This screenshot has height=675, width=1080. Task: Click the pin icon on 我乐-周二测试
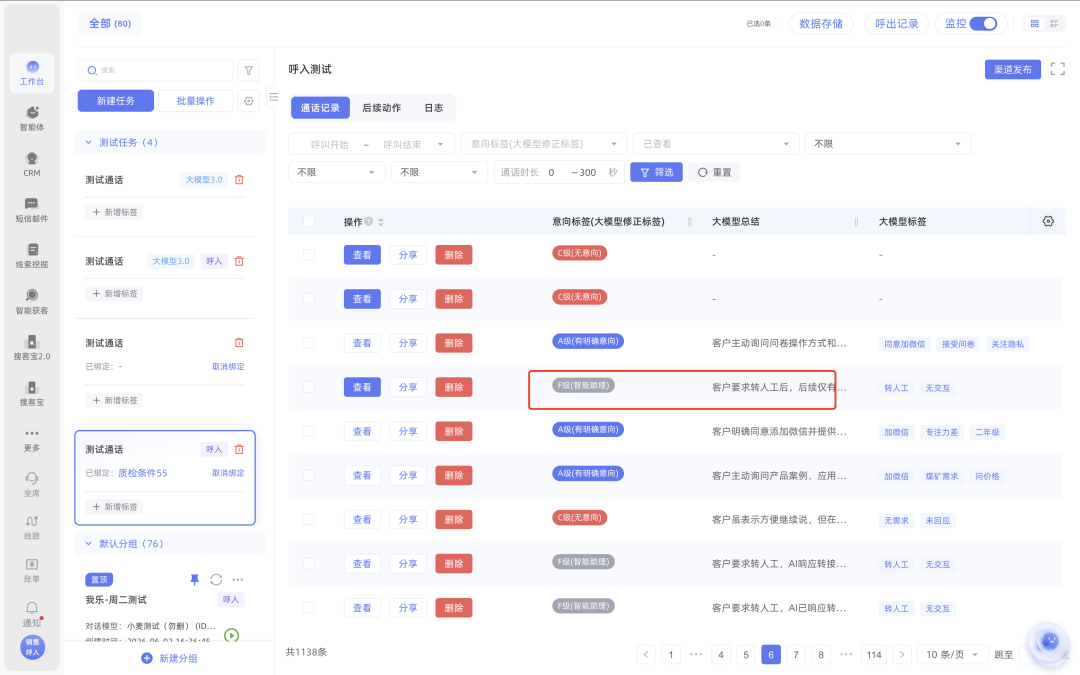pos(194,580)
